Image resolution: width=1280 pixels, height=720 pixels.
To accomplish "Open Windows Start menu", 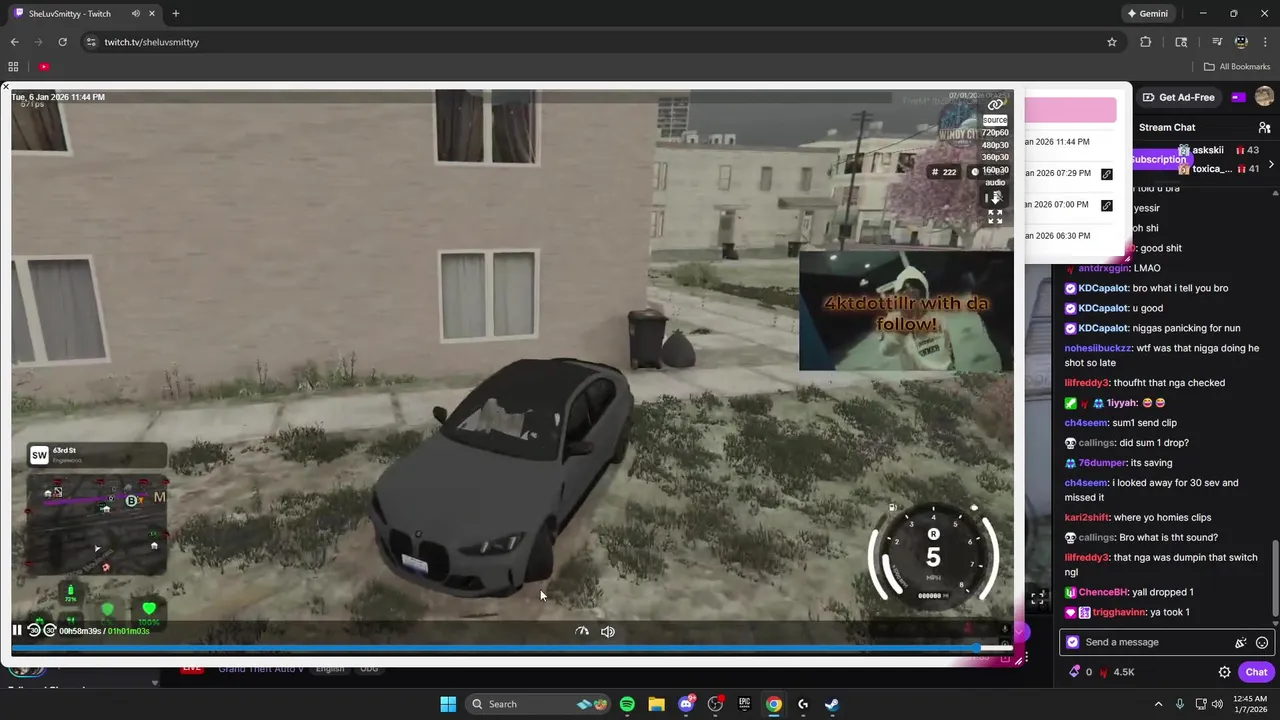I will 448,704.
